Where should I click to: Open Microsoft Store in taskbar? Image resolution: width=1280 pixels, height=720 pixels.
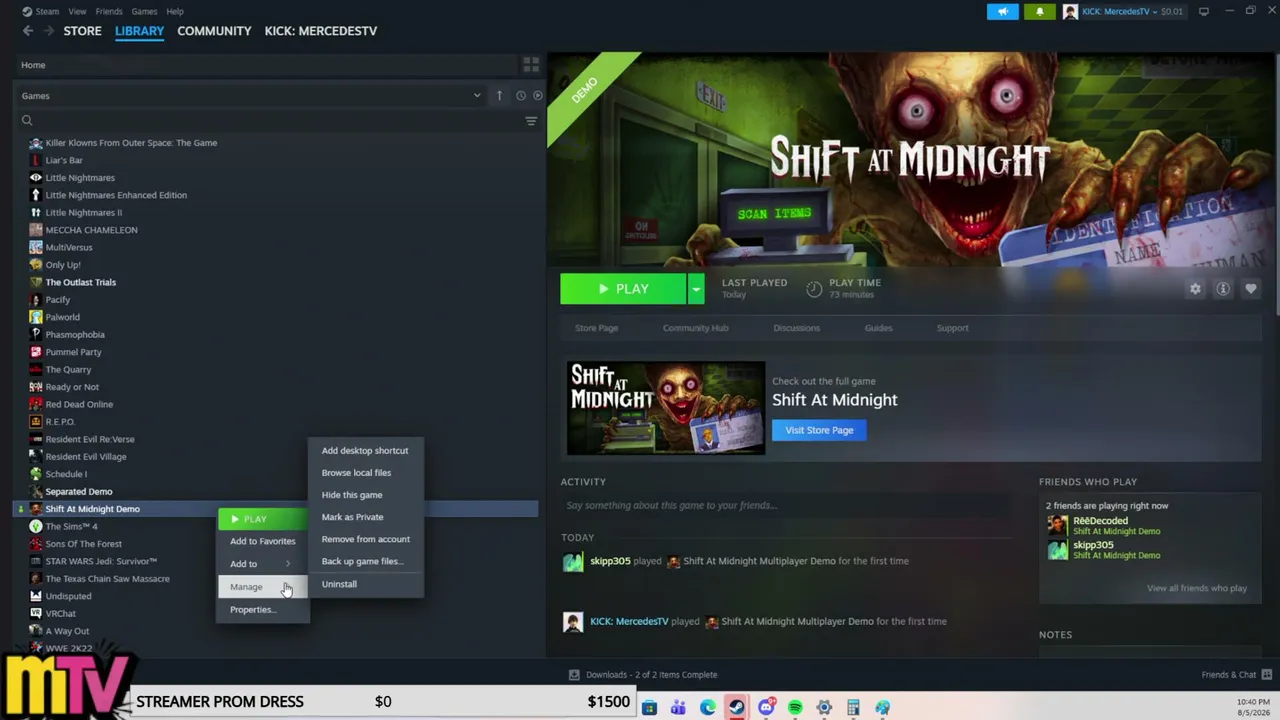[649, 708]
